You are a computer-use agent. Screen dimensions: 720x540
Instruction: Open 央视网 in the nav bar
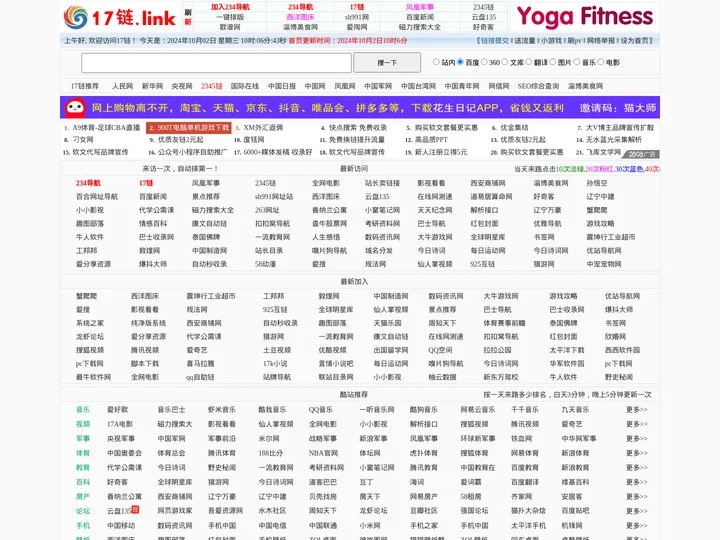(182, 86)
